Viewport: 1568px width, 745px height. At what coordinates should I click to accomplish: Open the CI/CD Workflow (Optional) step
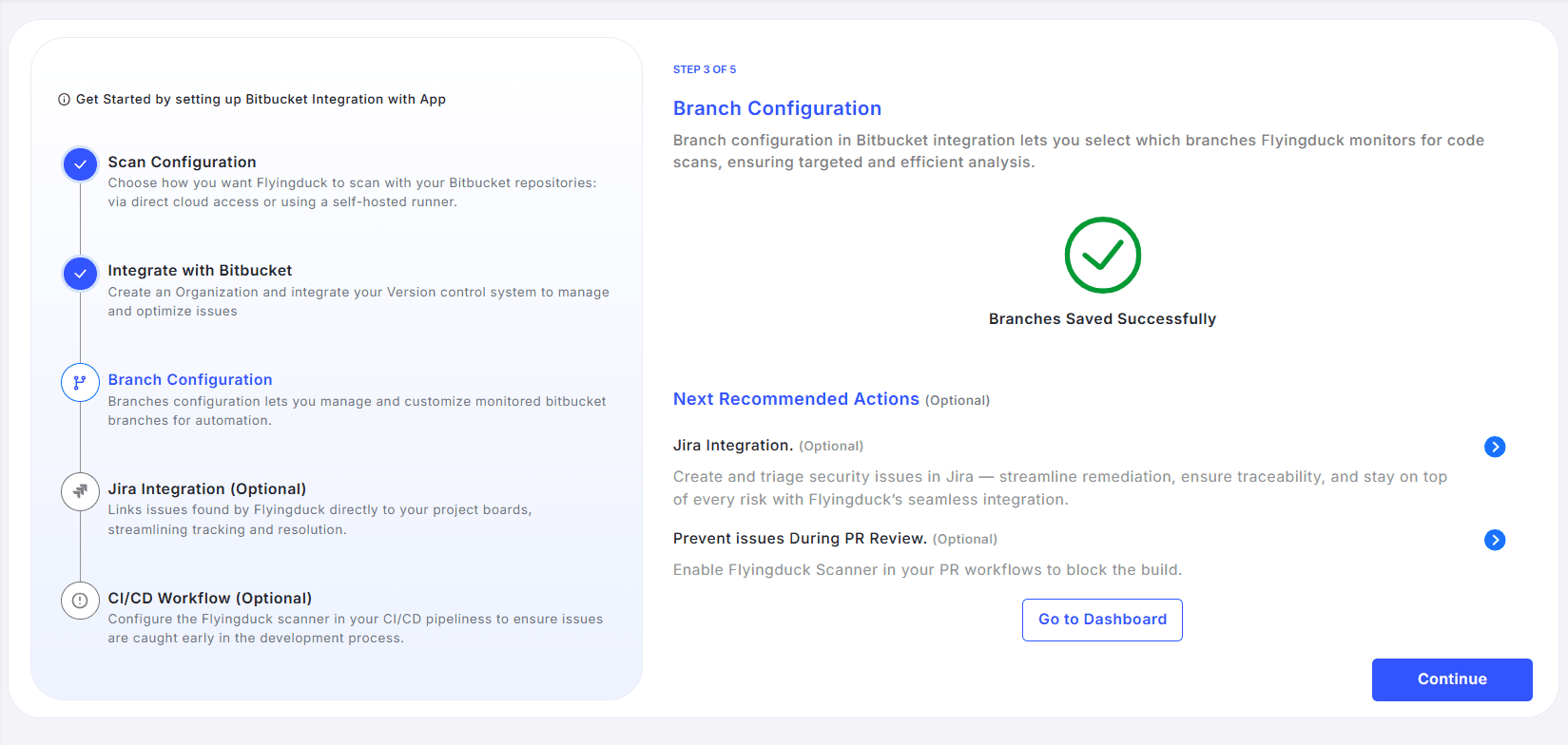click(x=209, y=598)
